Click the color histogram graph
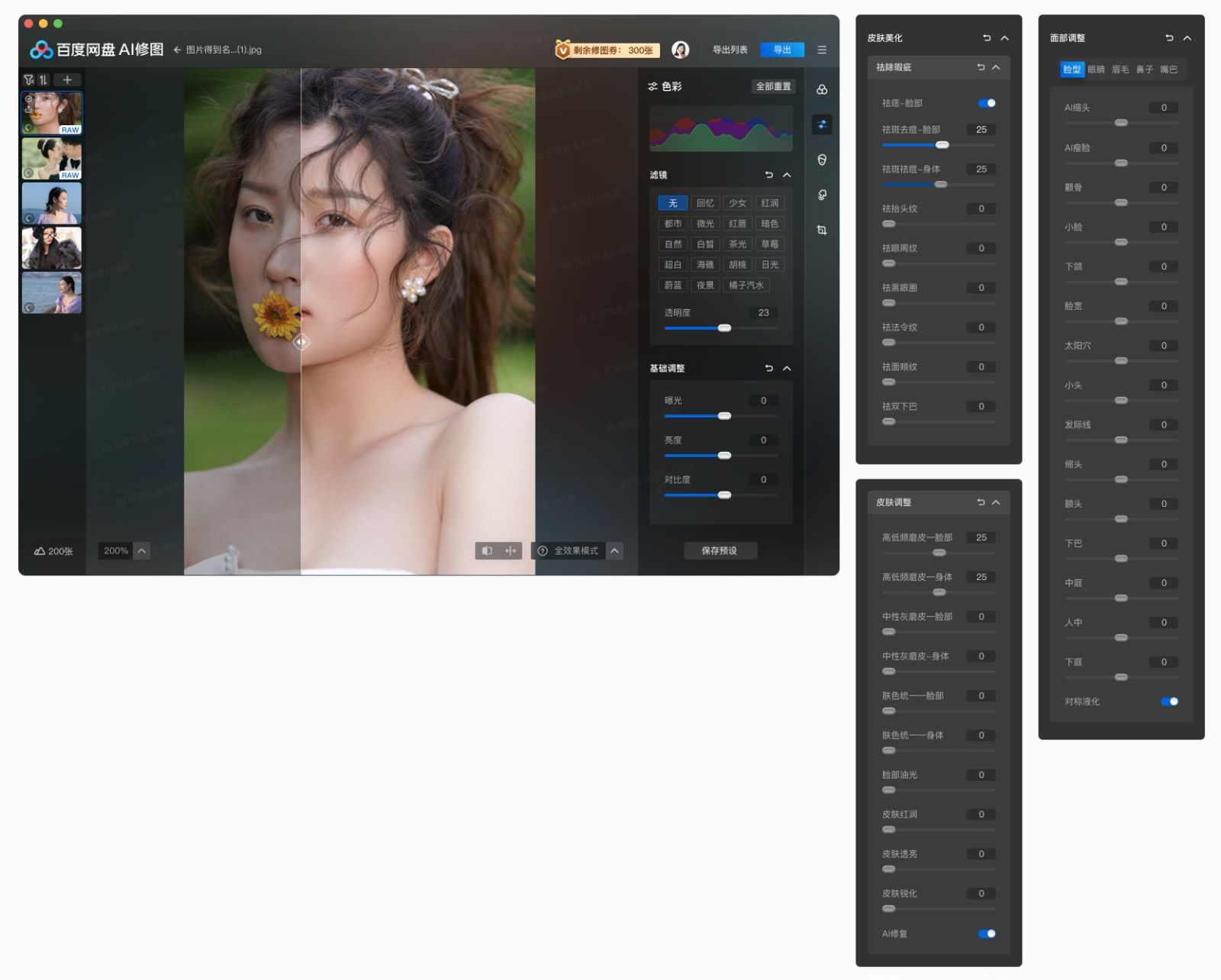1221x980 pixels. [x=720, y=129]
